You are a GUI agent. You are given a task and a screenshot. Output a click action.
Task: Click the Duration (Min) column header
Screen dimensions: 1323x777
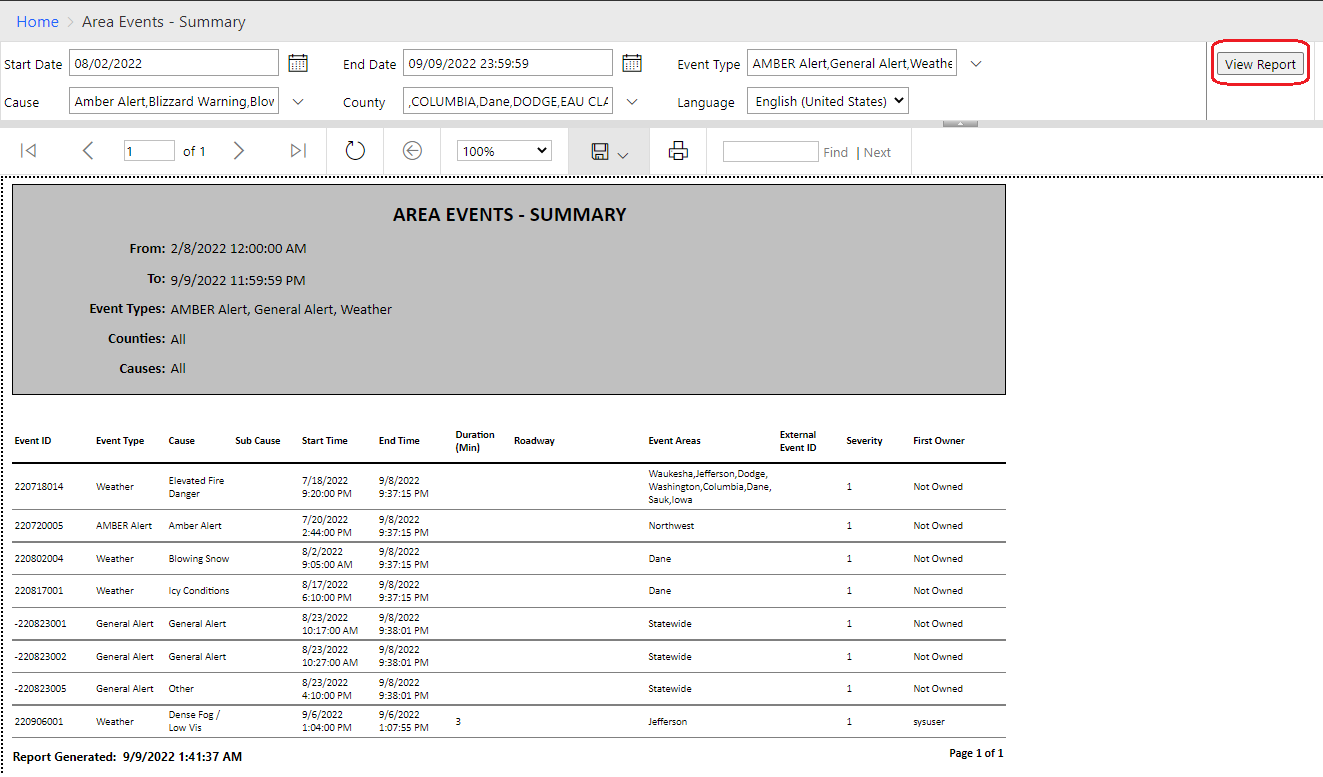coord(475,441)
